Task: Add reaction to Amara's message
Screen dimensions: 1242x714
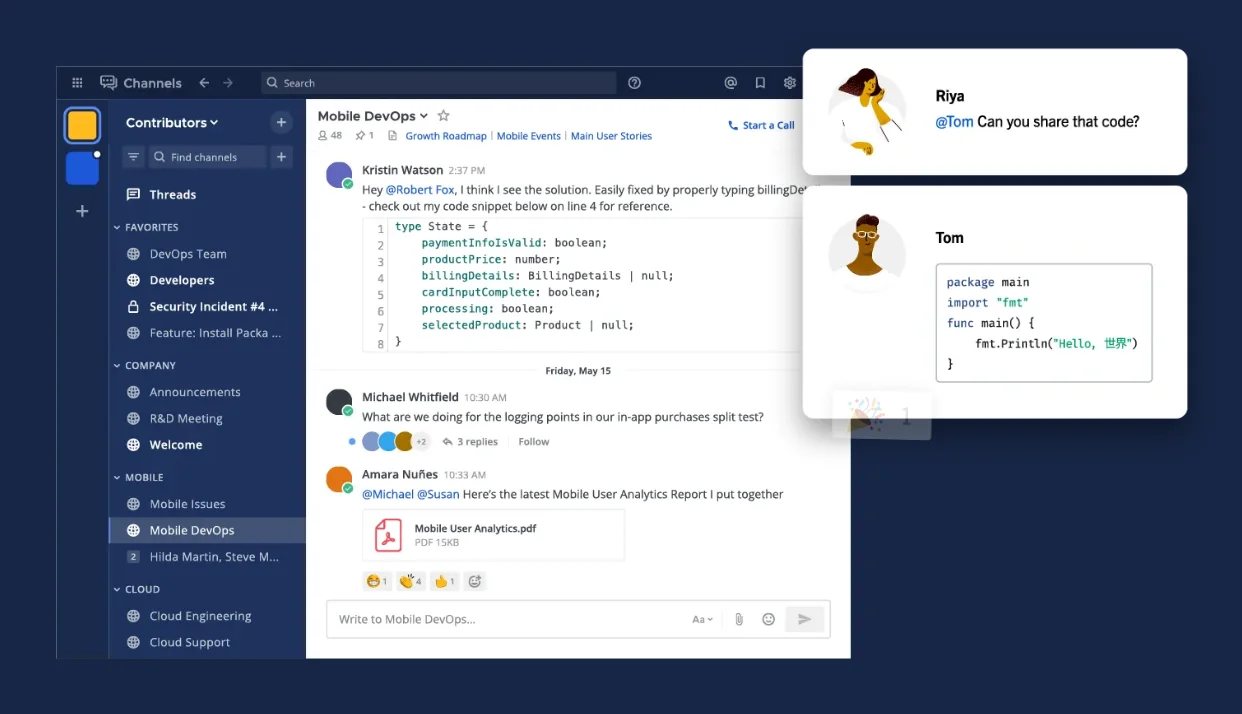Action: click(475, 581)
